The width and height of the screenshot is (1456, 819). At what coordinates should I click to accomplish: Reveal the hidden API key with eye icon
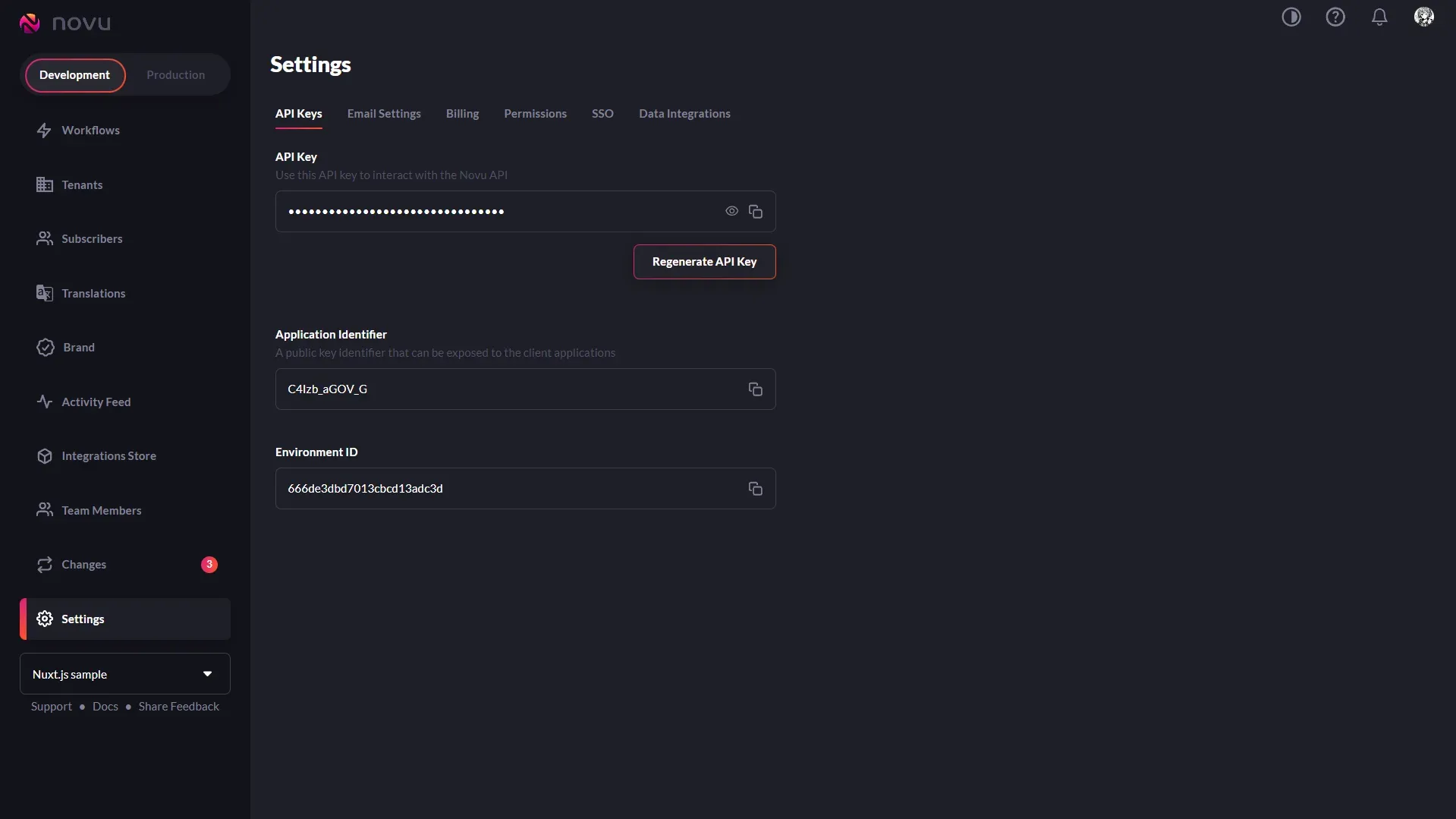click(731, 212)
